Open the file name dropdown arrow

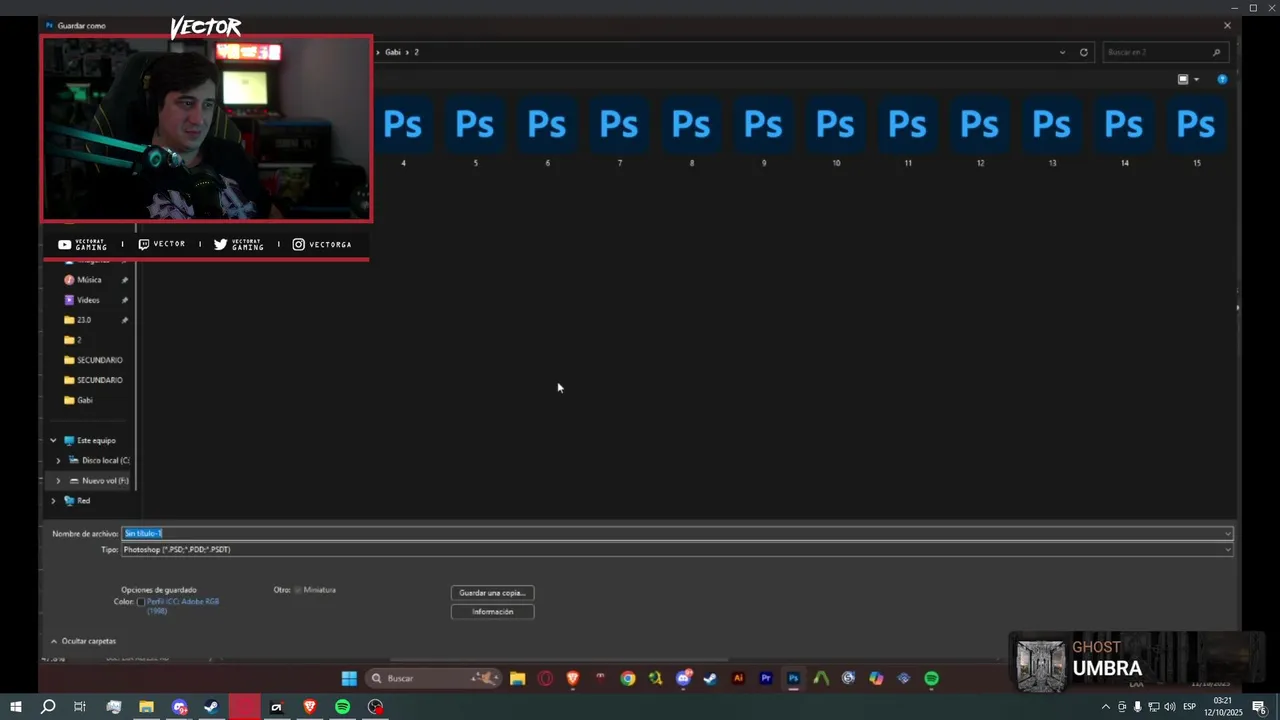tap(1228, 533)
